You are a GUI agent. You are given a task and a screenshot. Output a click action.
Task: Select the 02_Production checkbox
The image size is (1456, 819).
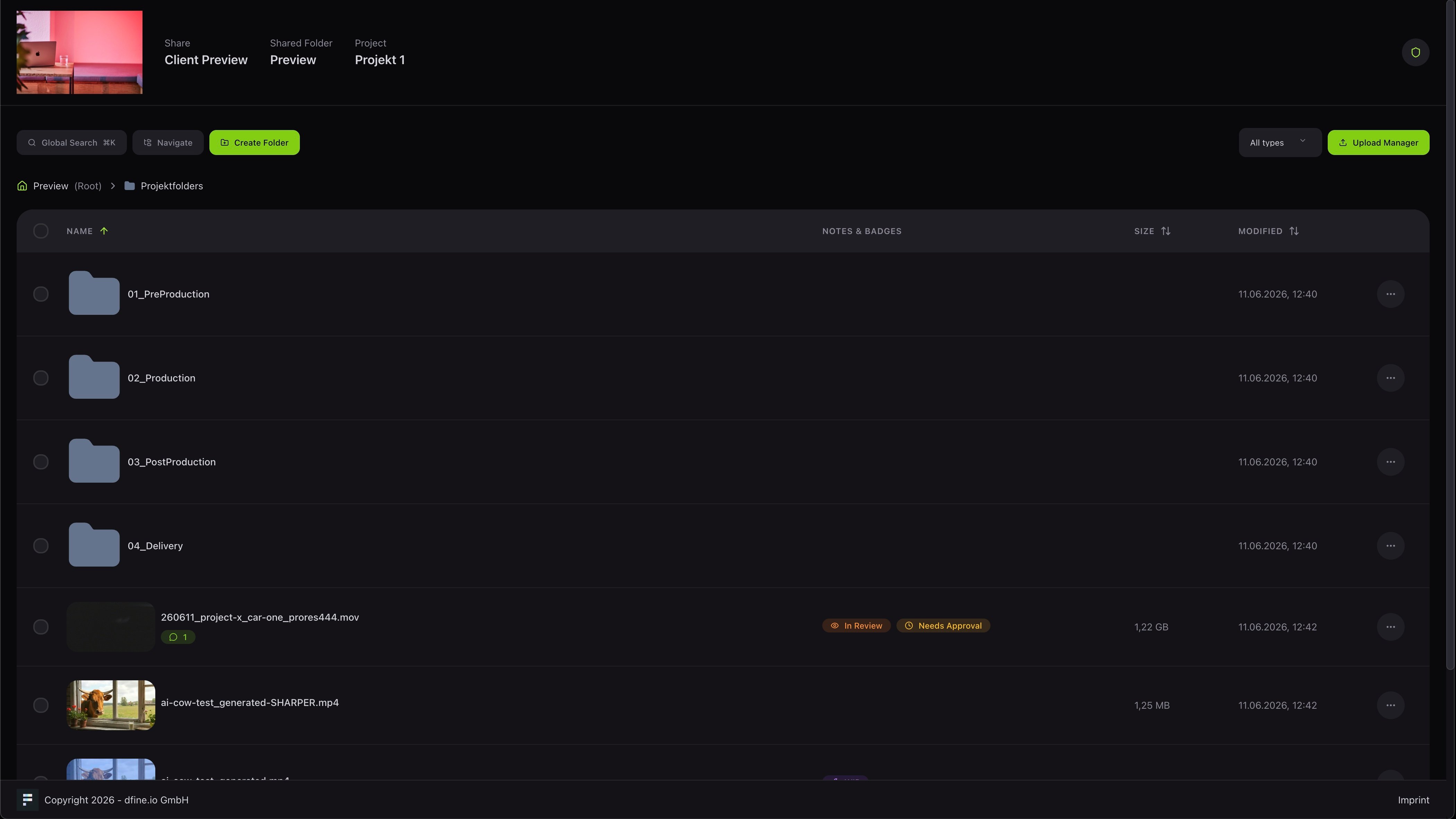(41, 378)
